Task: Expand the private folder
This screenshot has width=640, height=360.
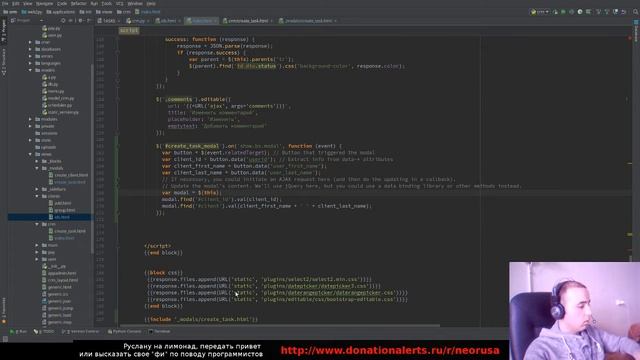Action: pos(30,126)
